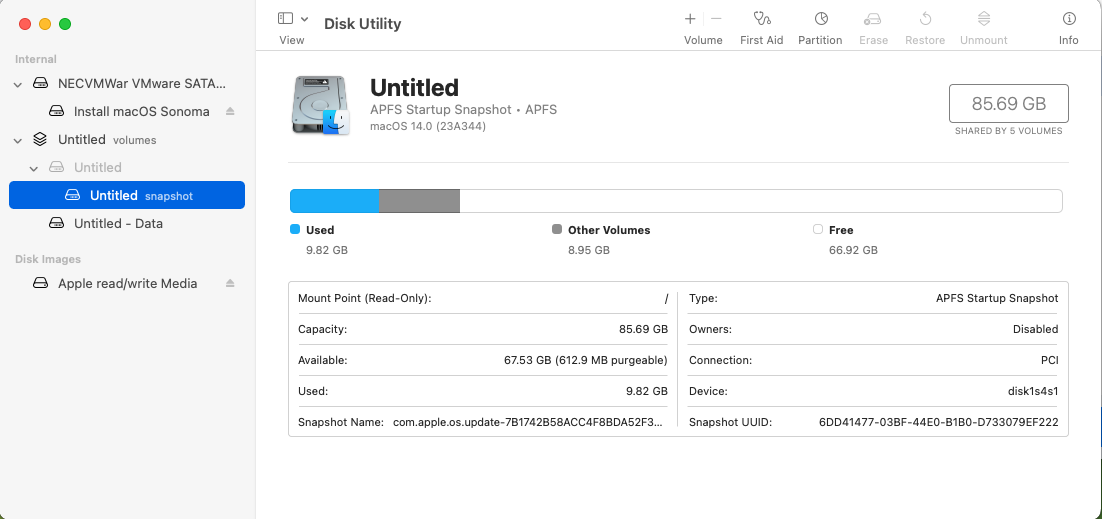Image resolution: width=1102 pixels, height=519 pixels.
Task: Run First Aid stethoscope icon
Action: tap(762, 19)
